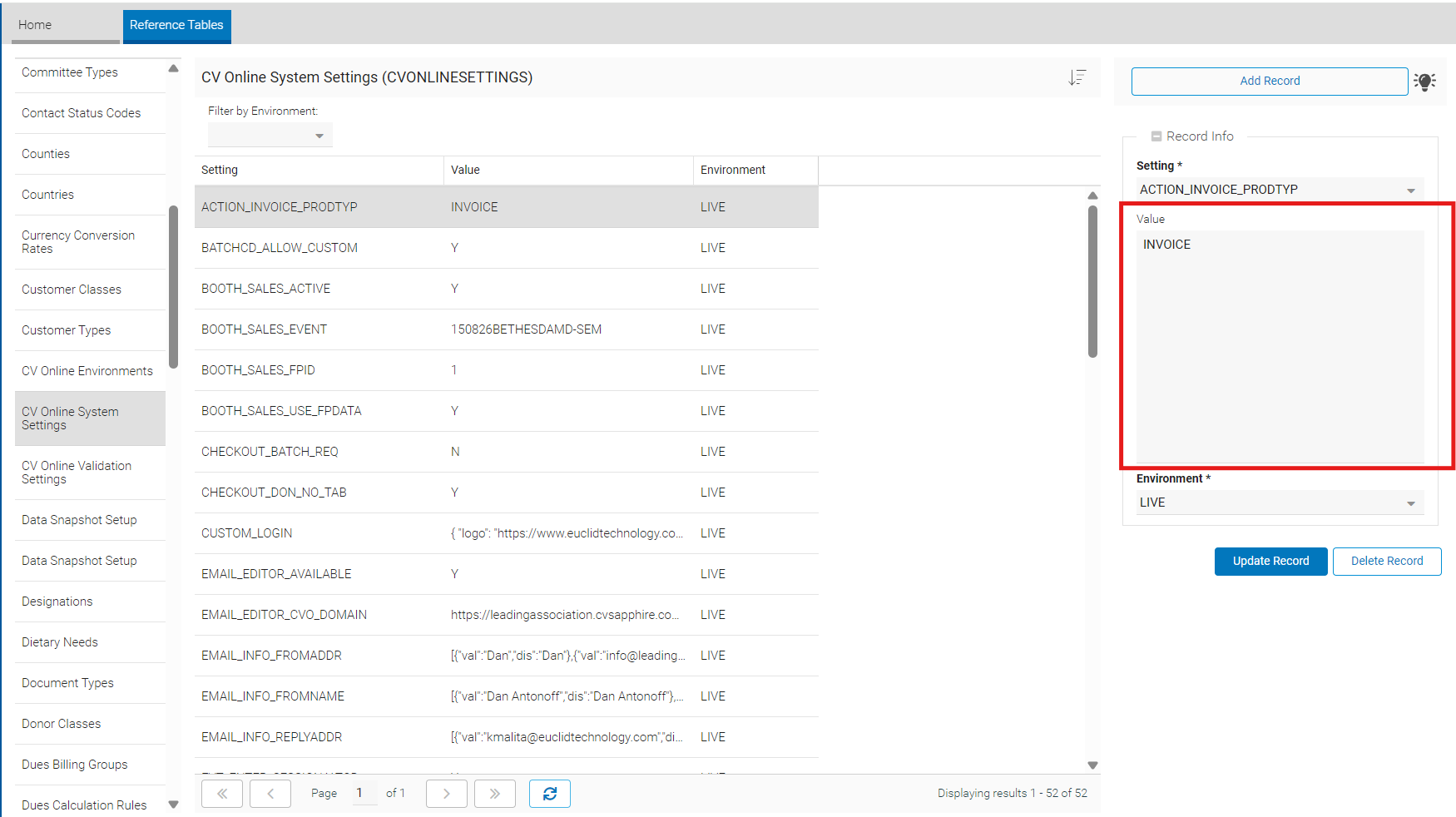Sort by the Setting column header
This screenshot has height=817, width=1456.
(319, 170)
